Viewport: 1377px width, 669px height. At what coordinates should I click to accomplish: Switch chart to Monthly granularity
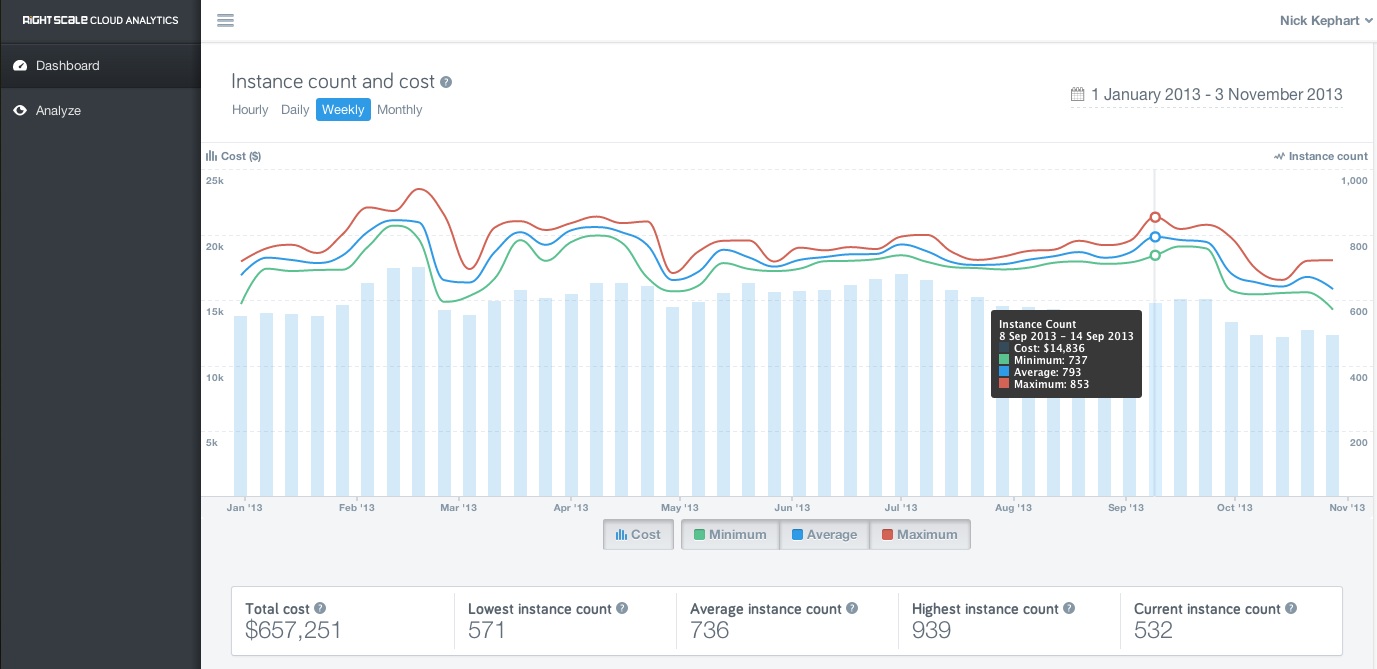coord(400,110)
